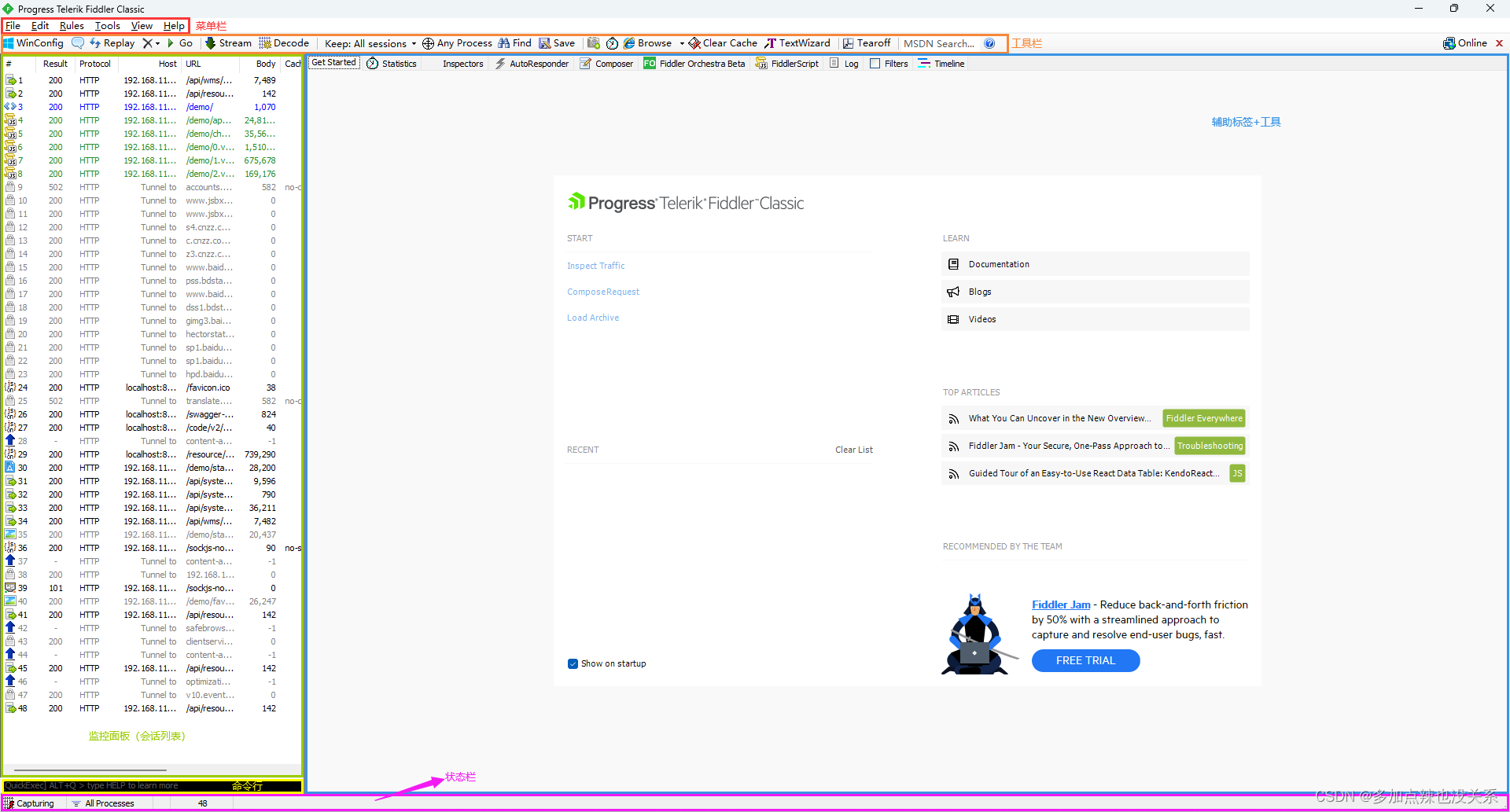Click the Go resume button
The image size is (1510, 812).
pos(179,43)
